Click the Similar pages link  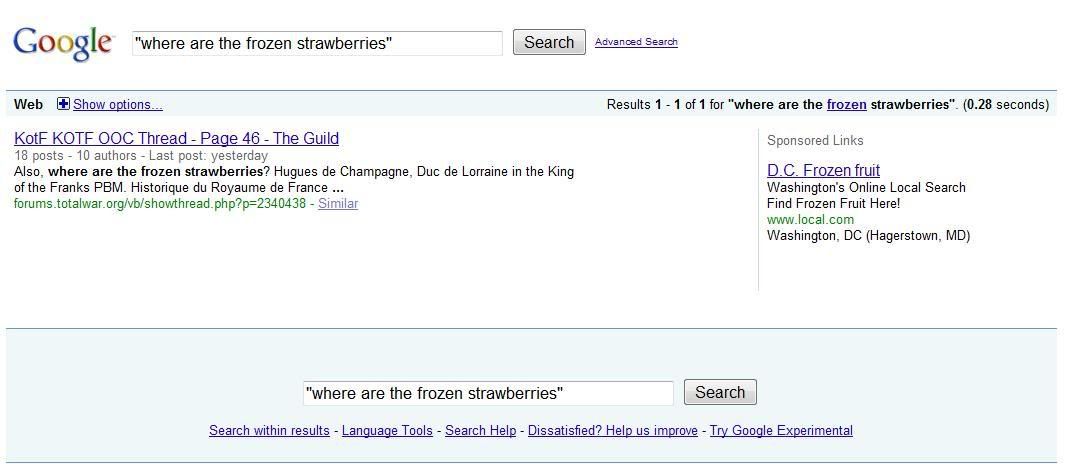click(x=338, y=203)
